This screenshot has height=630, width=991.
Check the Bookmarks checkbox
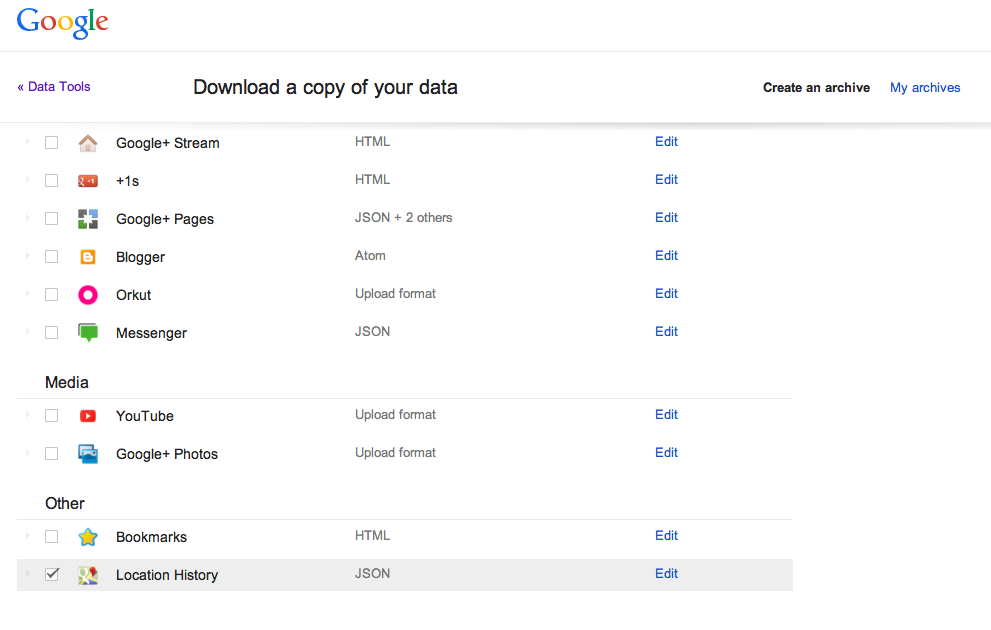point(52,536)
